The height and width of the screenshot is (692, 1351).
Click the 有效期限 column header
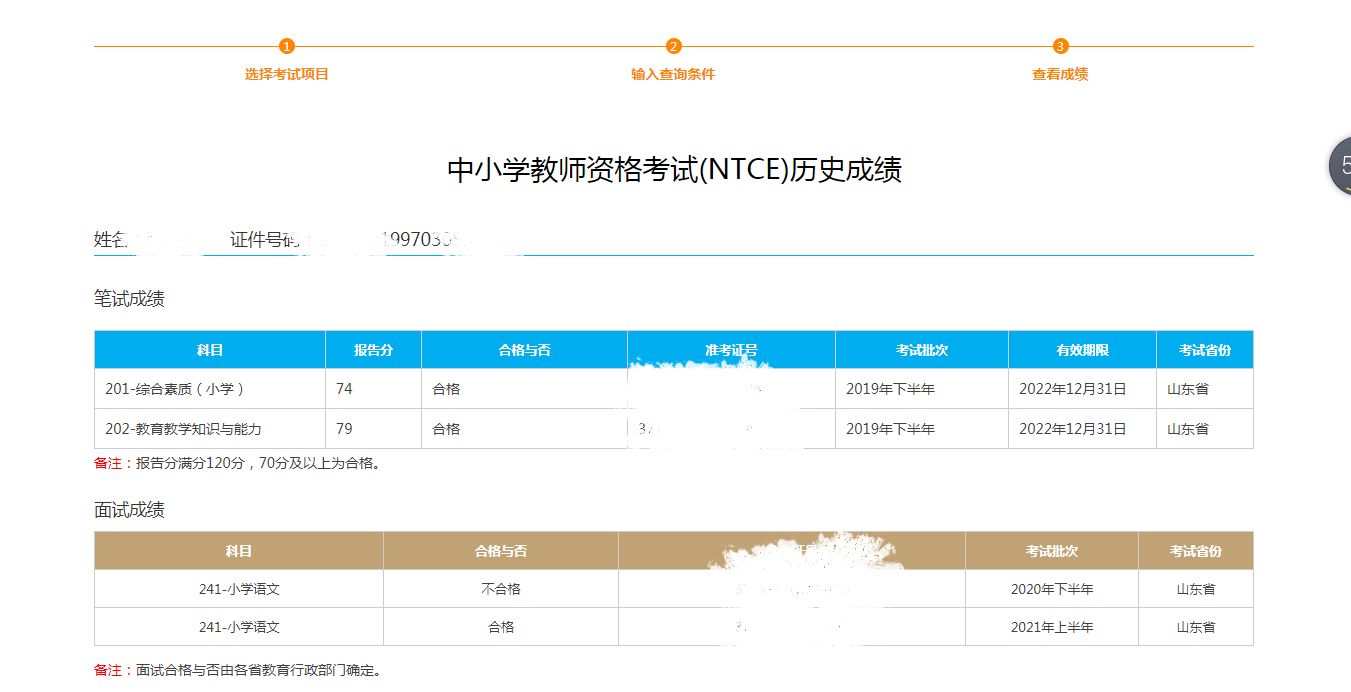1083,350
